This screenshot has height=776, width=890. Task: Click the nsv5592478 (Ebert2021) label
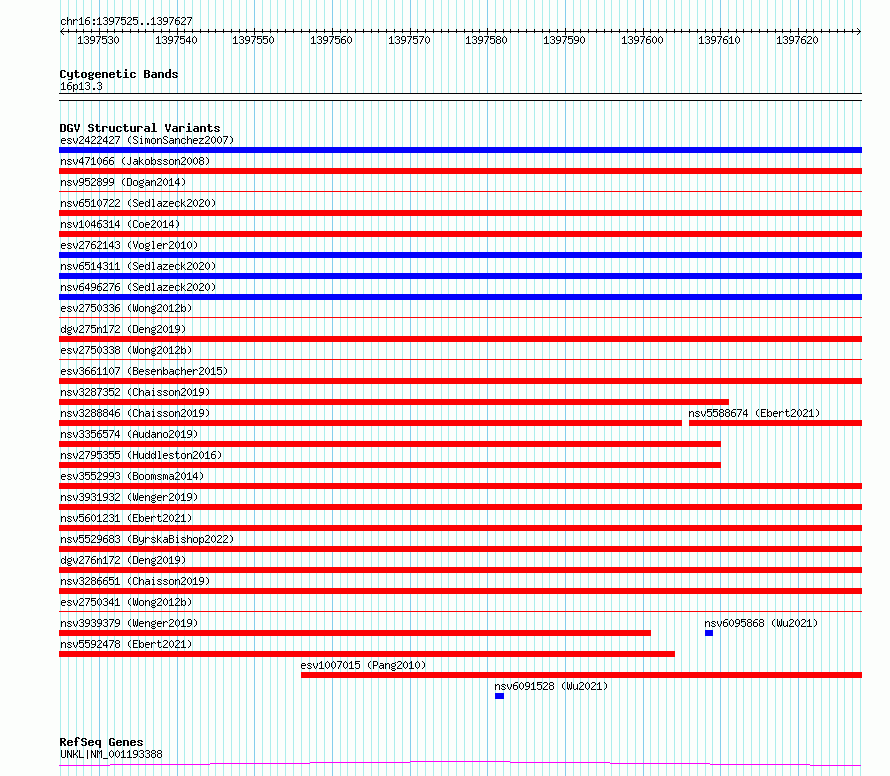[x=126, y=644]
